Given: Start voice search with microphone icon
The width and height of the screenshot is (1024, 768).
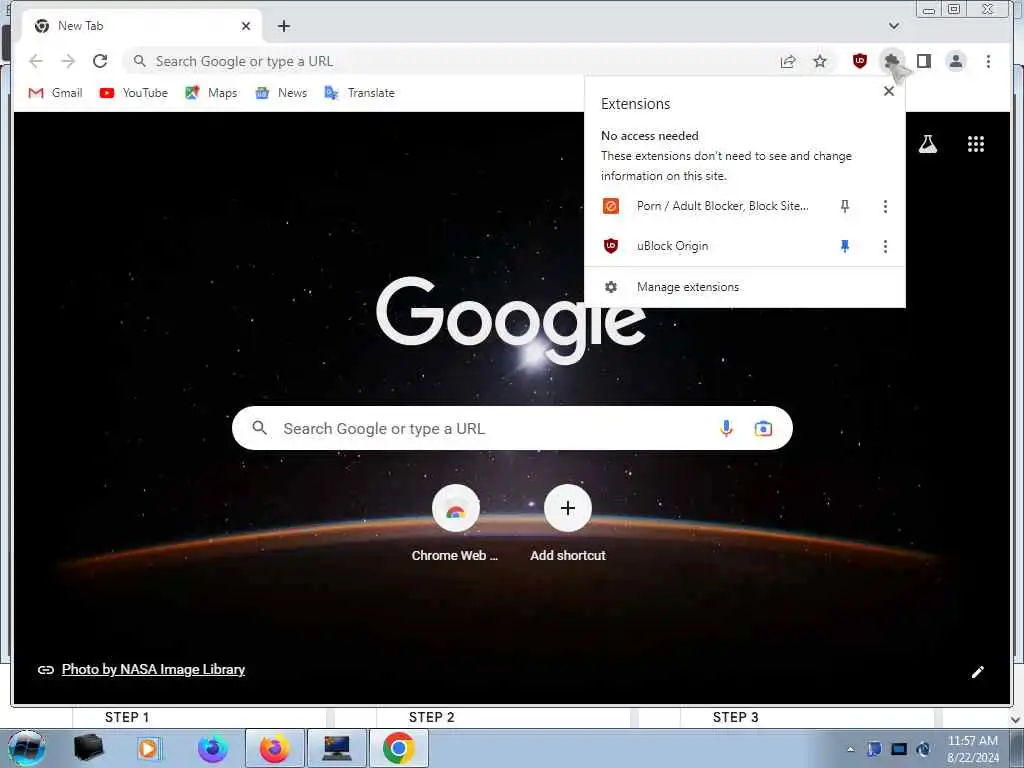Looking at the screenshot, I should [726, 428].
